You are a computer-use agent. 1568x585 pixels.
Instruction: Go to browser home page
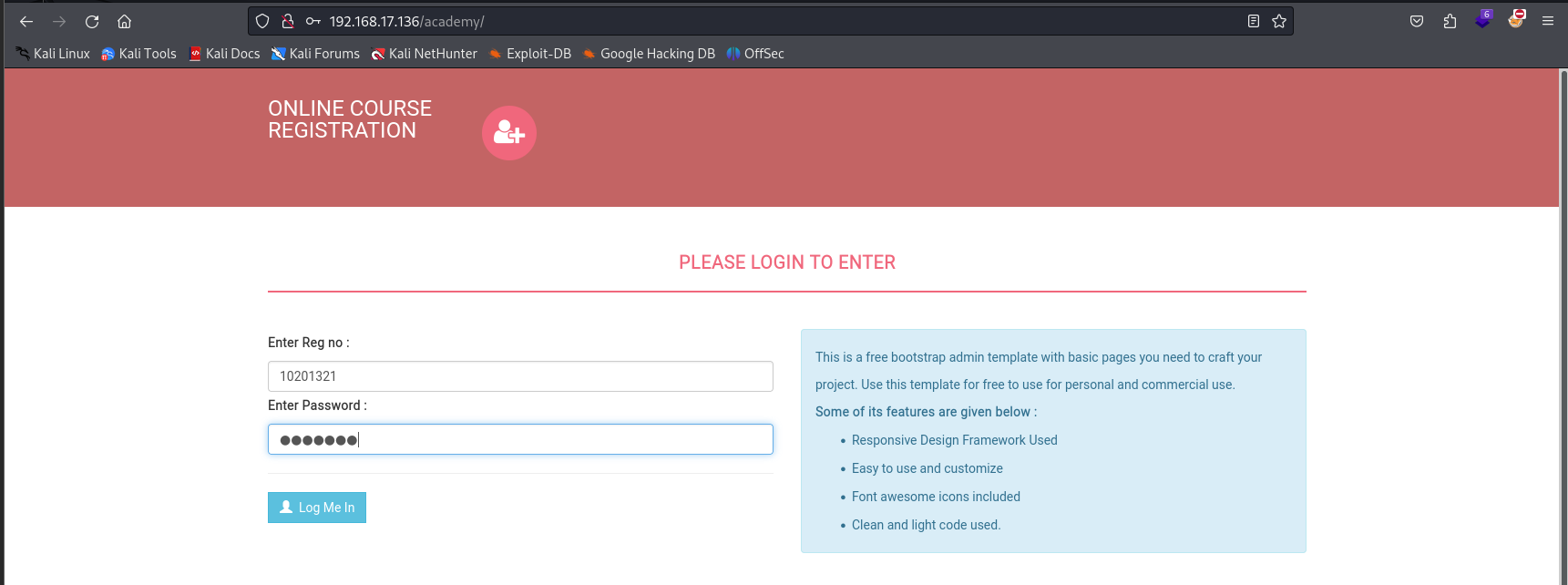(x=125, y=21)
